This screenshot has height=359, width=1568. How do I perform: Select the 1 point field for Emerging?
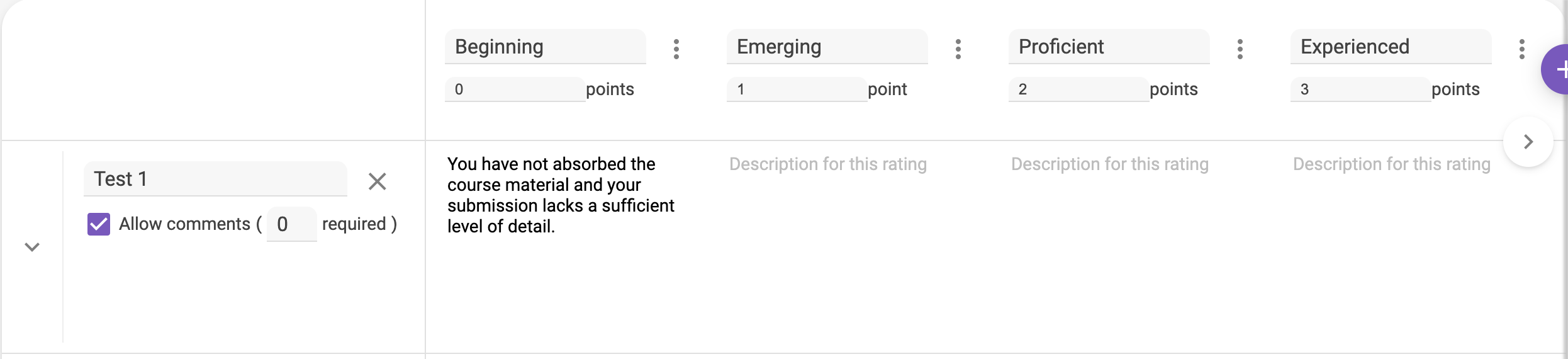click(797, 89)
